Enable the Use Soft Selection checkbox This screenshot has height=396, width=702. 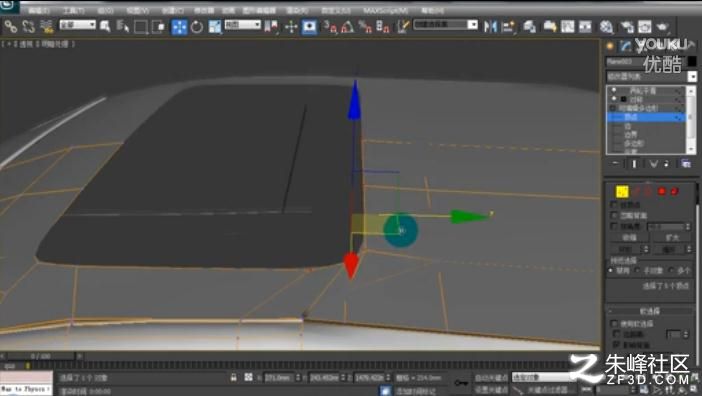click(x=614, y=323)
